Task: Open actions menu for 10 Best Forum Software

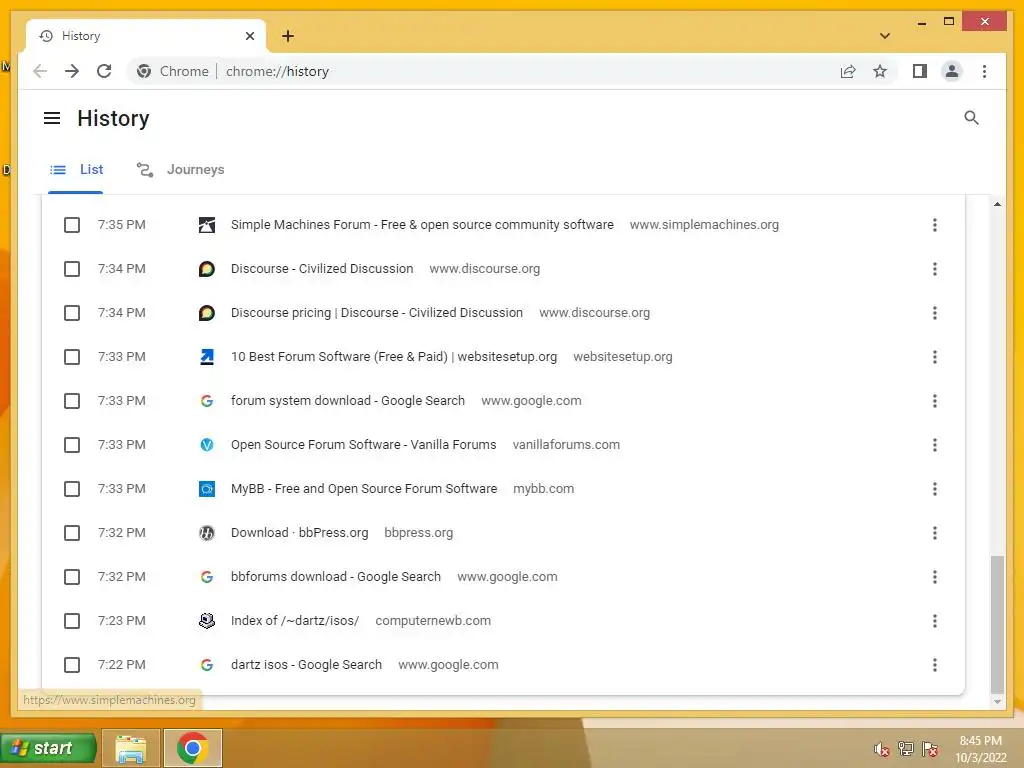Action: click(x=935, y=357)
